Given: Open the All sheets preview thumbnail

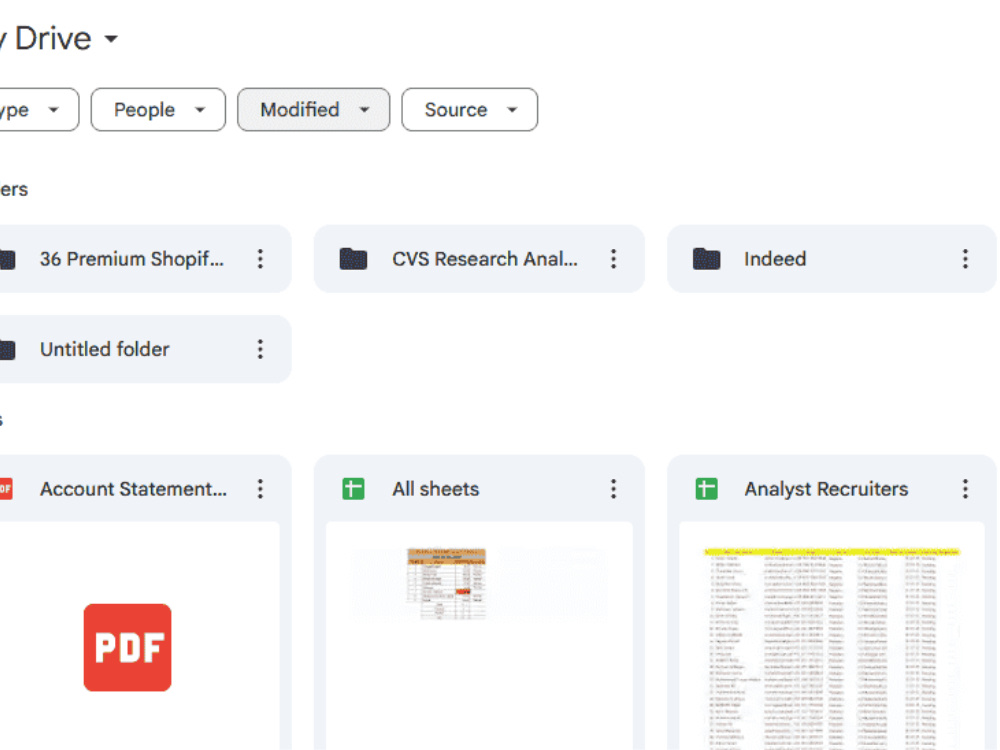Looking at the screenshot, I should 479,636.
